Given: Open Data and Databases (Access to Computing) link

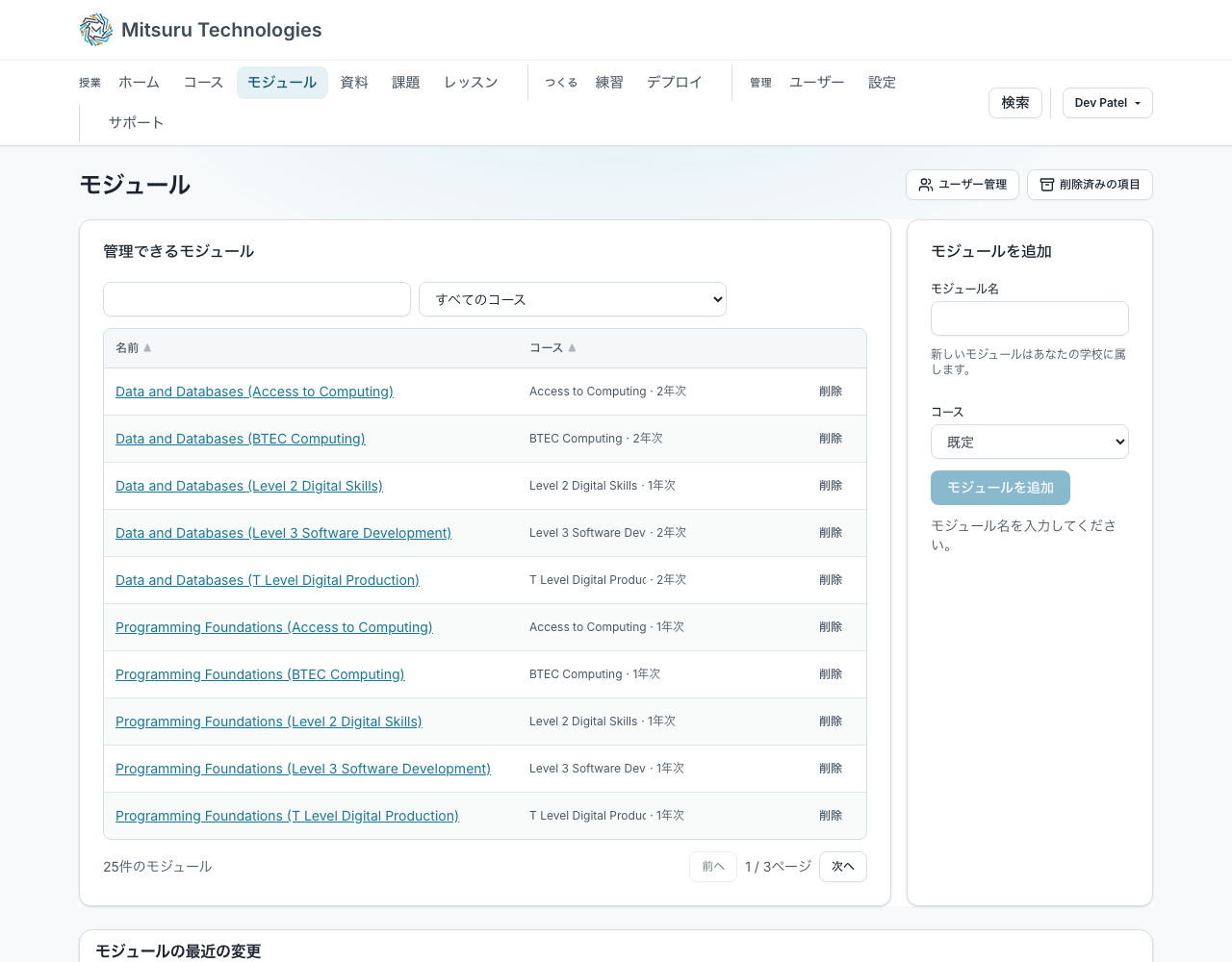Looking at the screenshot, I should click(254, 392).
